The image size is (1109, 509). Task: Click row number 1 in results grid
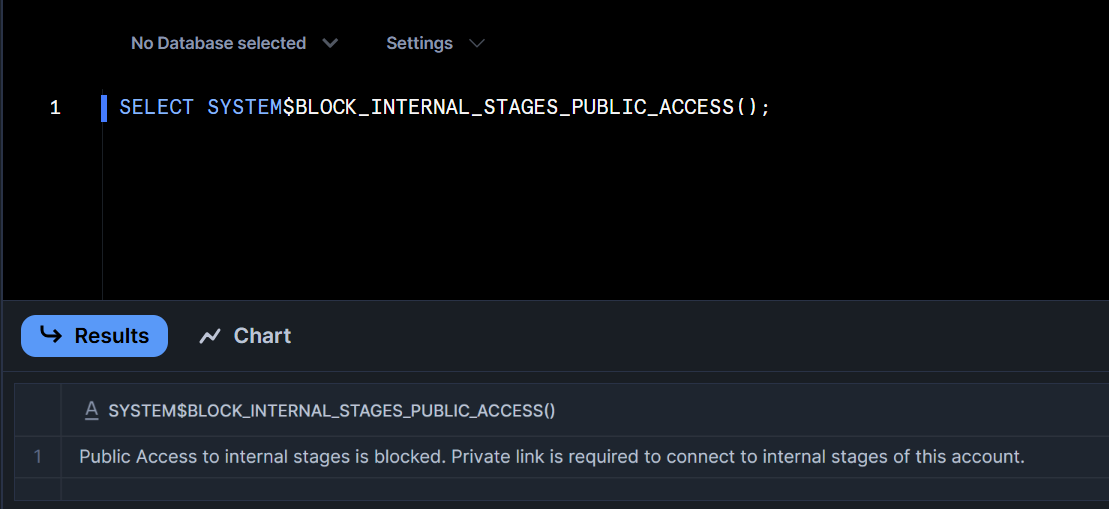[x=38, y=457]
